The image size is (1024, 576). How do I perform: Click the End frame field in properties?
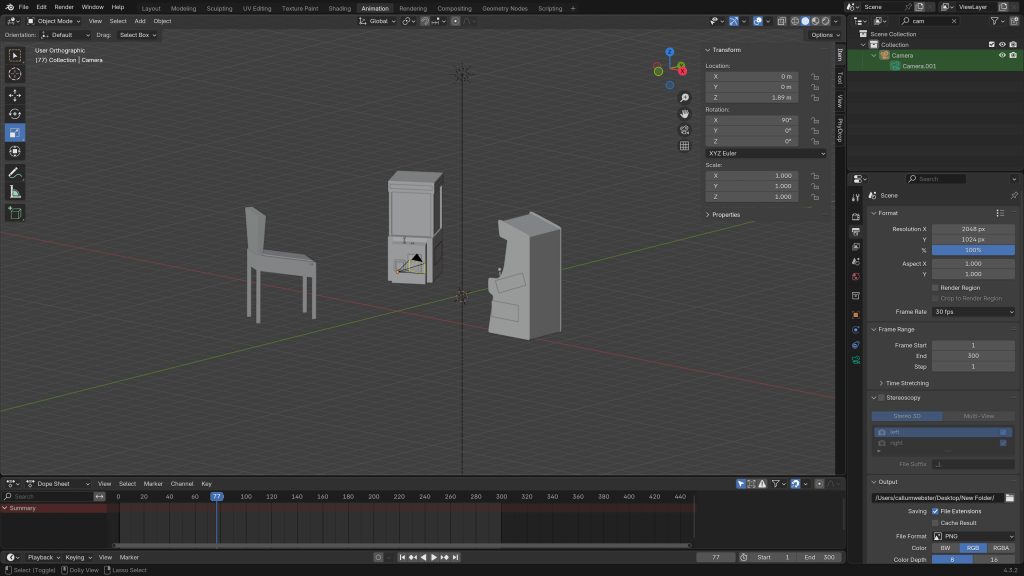(973, 356)
